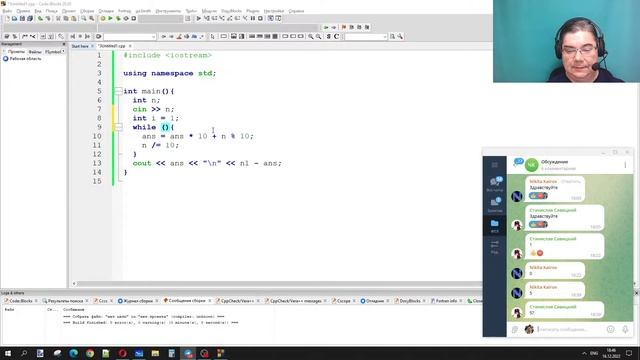Click the Open file toolbar icon
Image resolution: width=640 pixels, height=360 pixels.
(15, 18)
